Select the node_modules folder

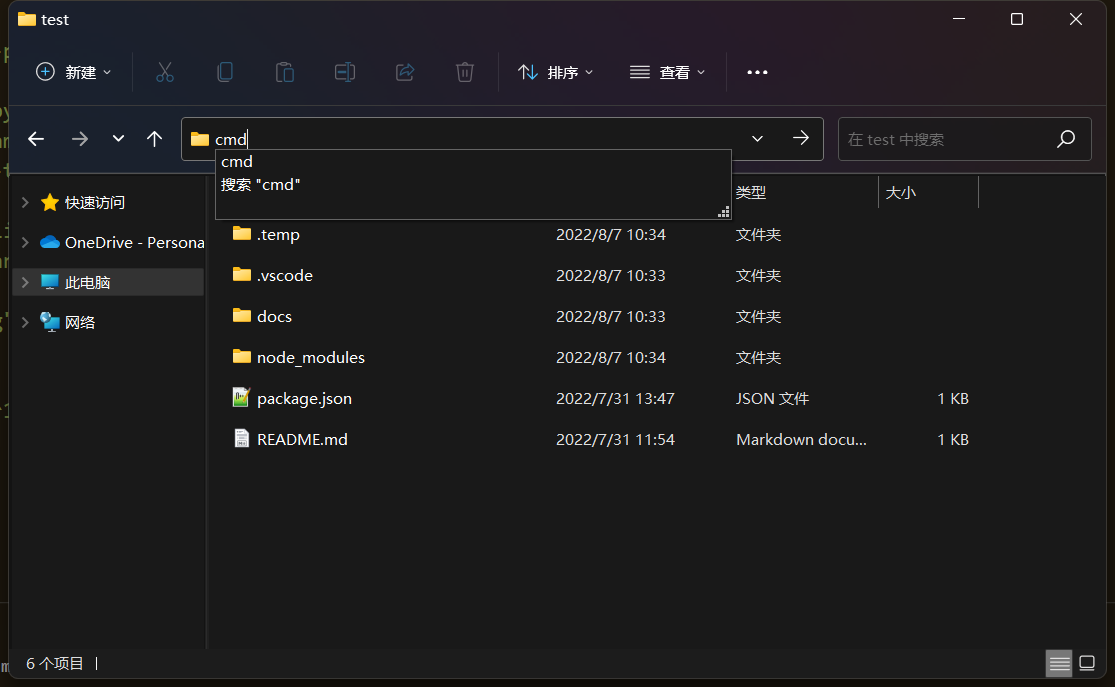pyautogui.click(x=310, y=357)
